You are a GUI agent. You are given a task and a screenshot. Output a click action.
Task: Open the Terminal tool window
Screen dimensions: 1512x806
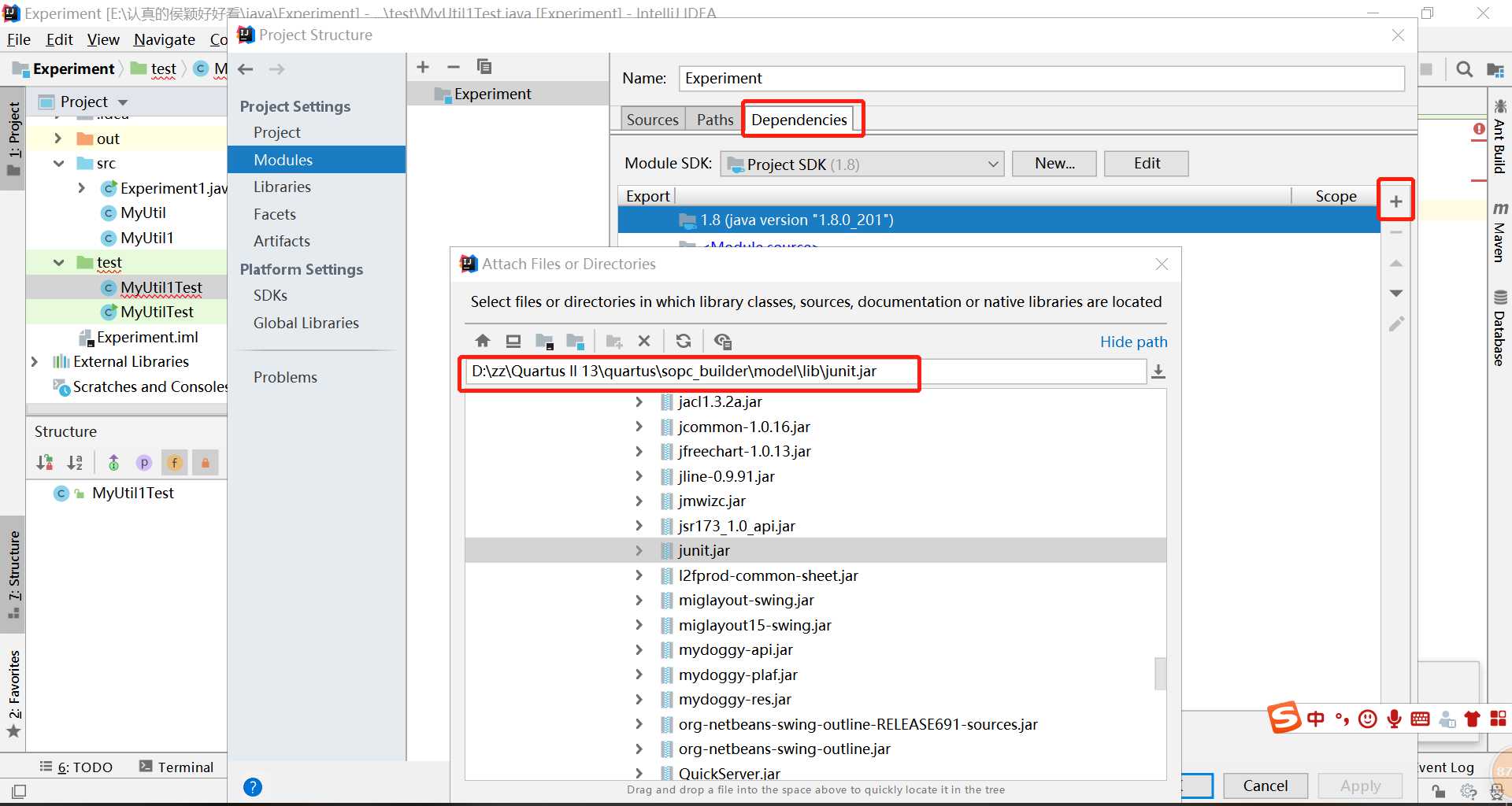click(176, 767)
